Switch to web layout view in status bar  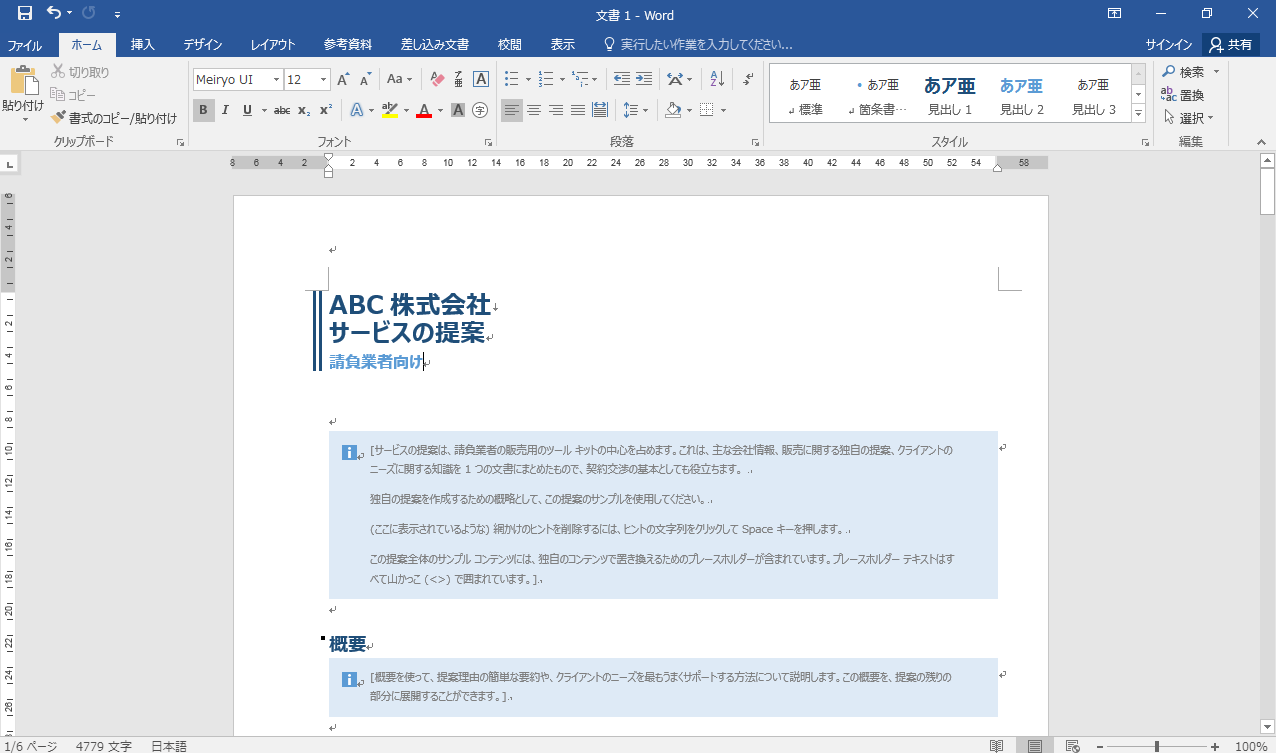point(1072,746)
